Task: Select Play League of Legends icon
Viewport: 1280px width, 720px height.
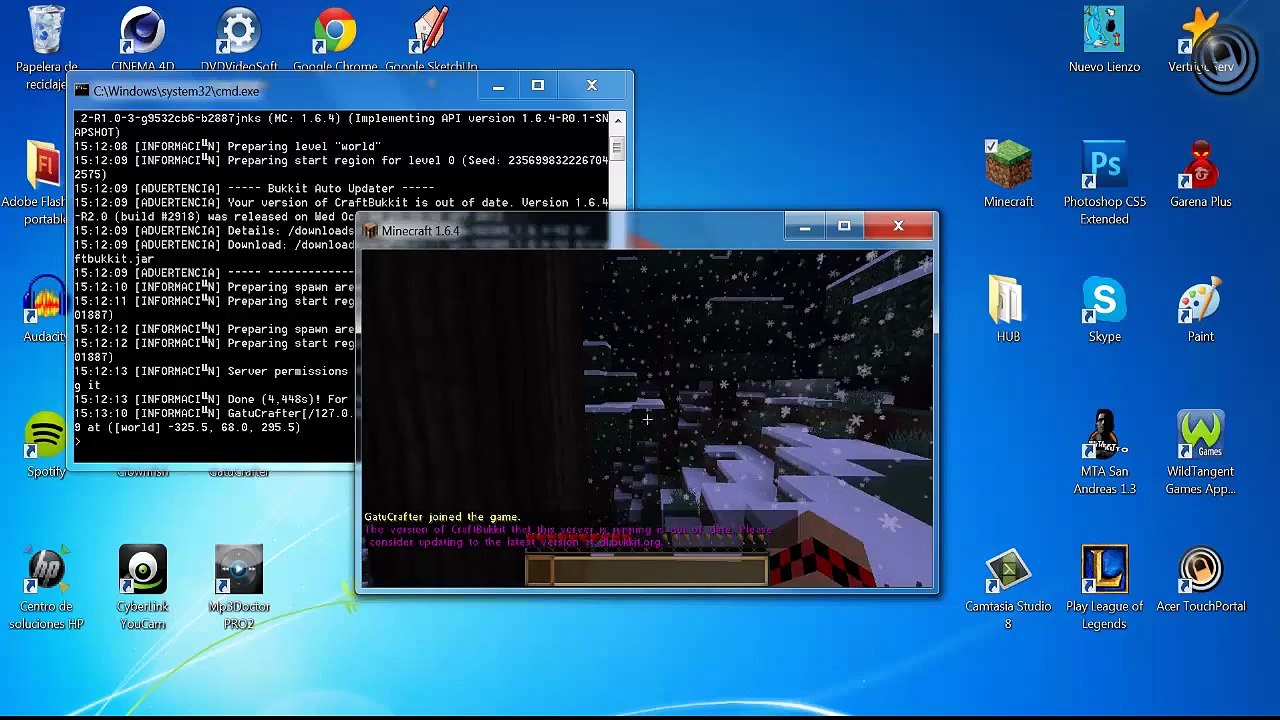Action: 1104,569
